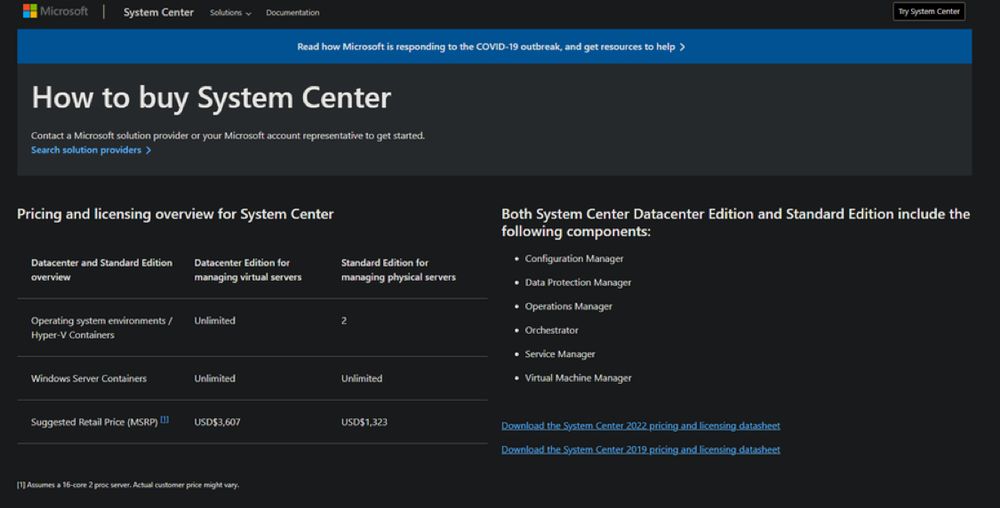Click the 'Assumes a 16-core 2 proc server' footnote
1000x508 pixels.
pos(128,485)
